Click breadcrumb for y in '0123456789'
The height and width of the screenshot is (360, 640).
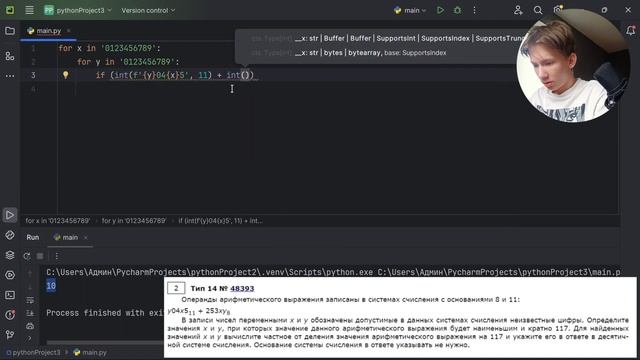tap(134, 221)
